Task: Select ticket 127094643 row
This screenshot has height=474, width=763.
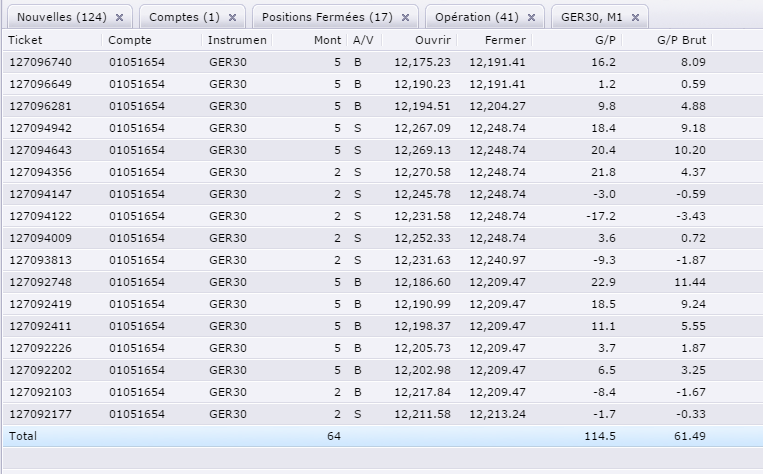Action: click(383, 150)
